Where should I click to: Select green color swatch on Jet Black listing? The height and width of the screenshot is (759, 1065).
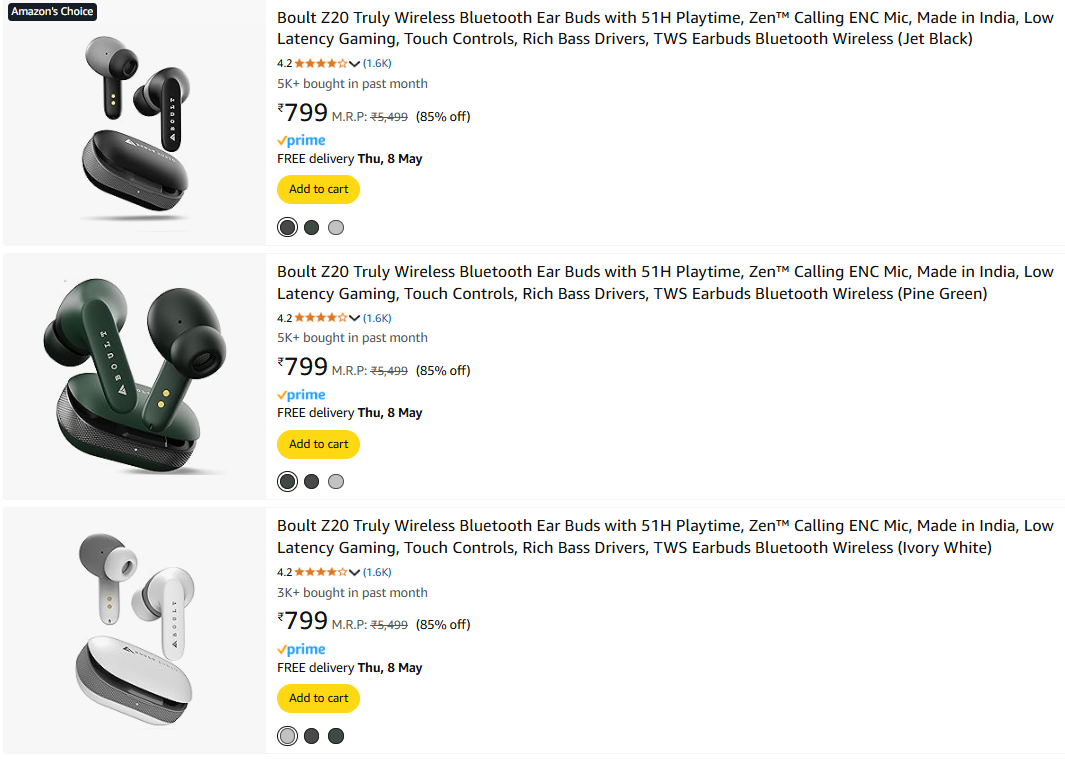tap(312, 228)
